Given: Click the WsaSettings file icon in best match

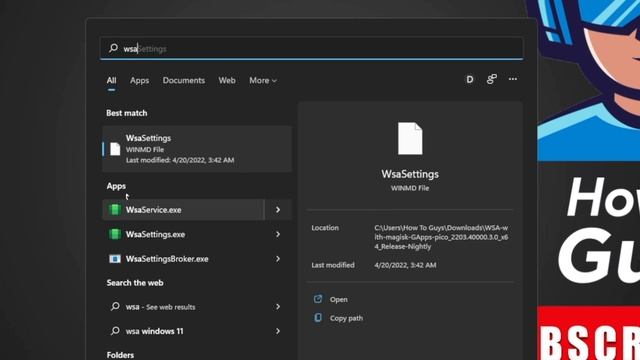Looking at the screenshot, I should 115,149.
